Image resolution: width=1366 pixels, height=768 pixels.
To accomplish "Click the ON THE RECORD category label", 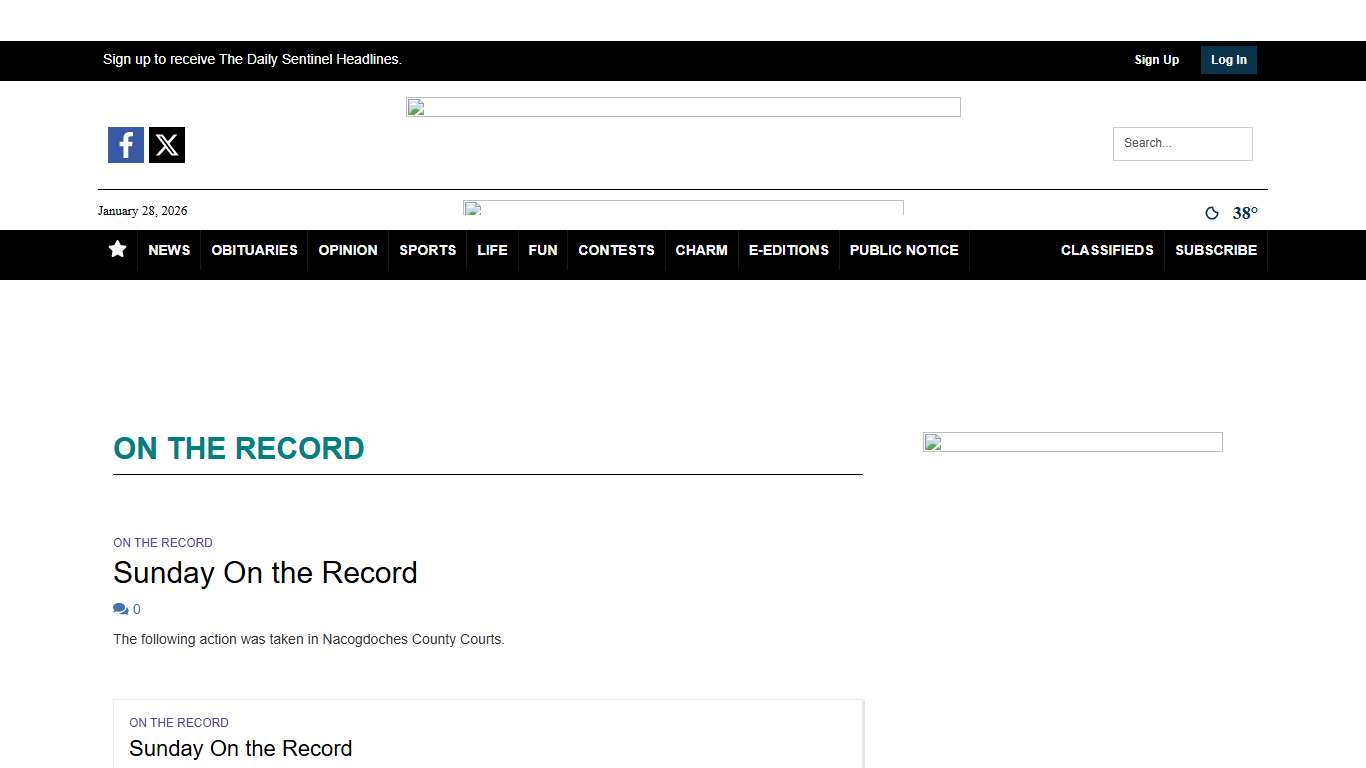I will click(163, 542).
